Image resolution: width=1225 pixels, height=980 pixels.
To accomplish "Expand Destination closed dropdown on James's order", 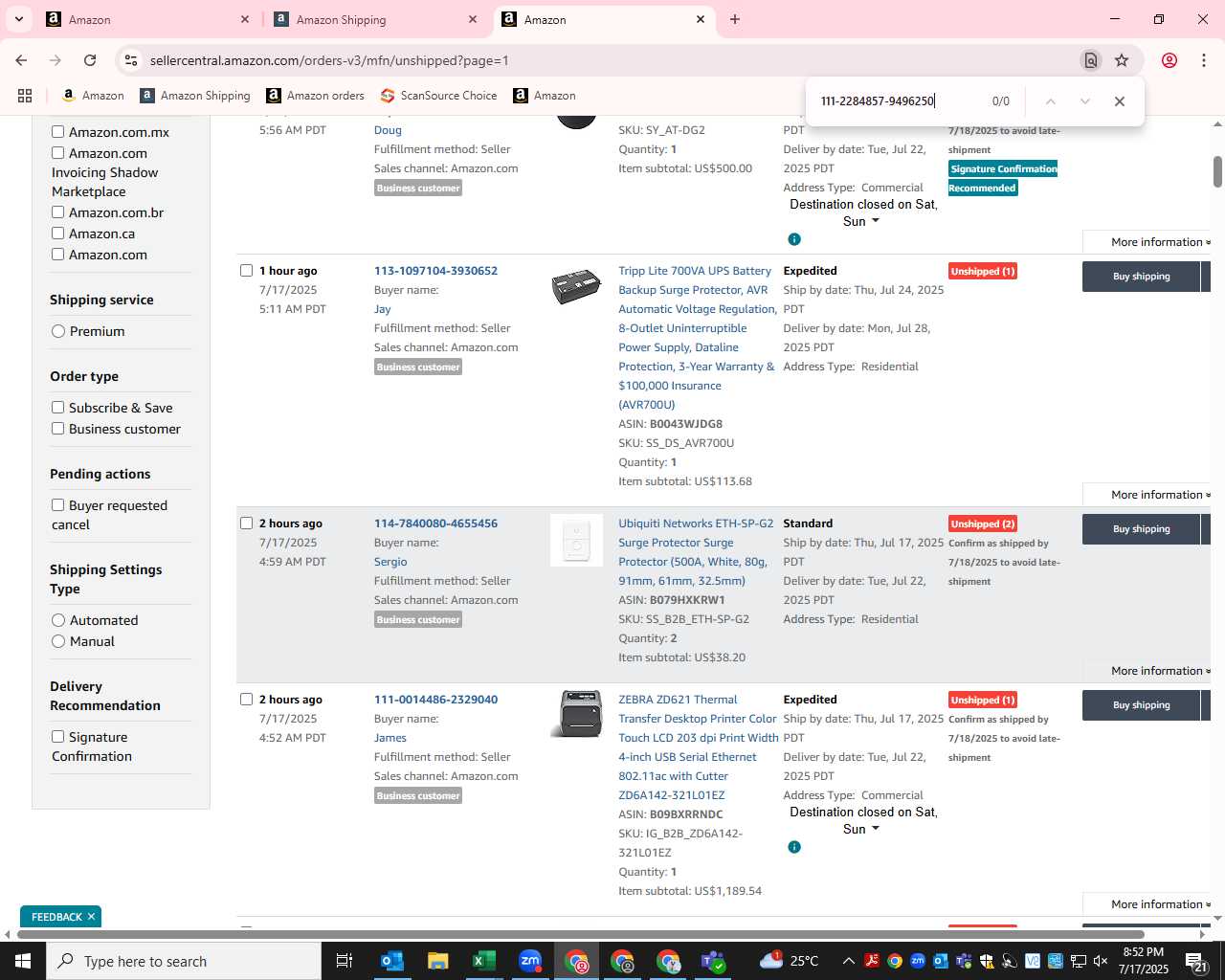I will [x=875, y=829].
